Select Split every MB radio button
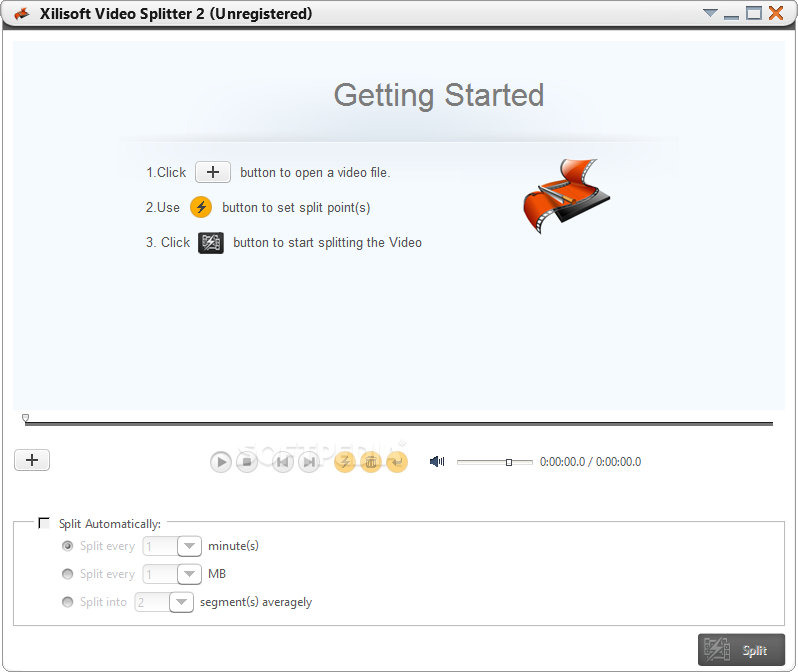The height and width of the screenshot is (672, 798). pyautogui.click(x=67, y=574)
